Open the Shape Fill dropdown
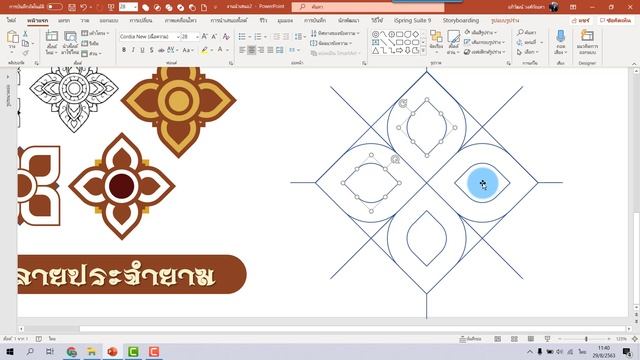Screen dimensions: 640x360 pyautogui.click(x=481, y=32)
